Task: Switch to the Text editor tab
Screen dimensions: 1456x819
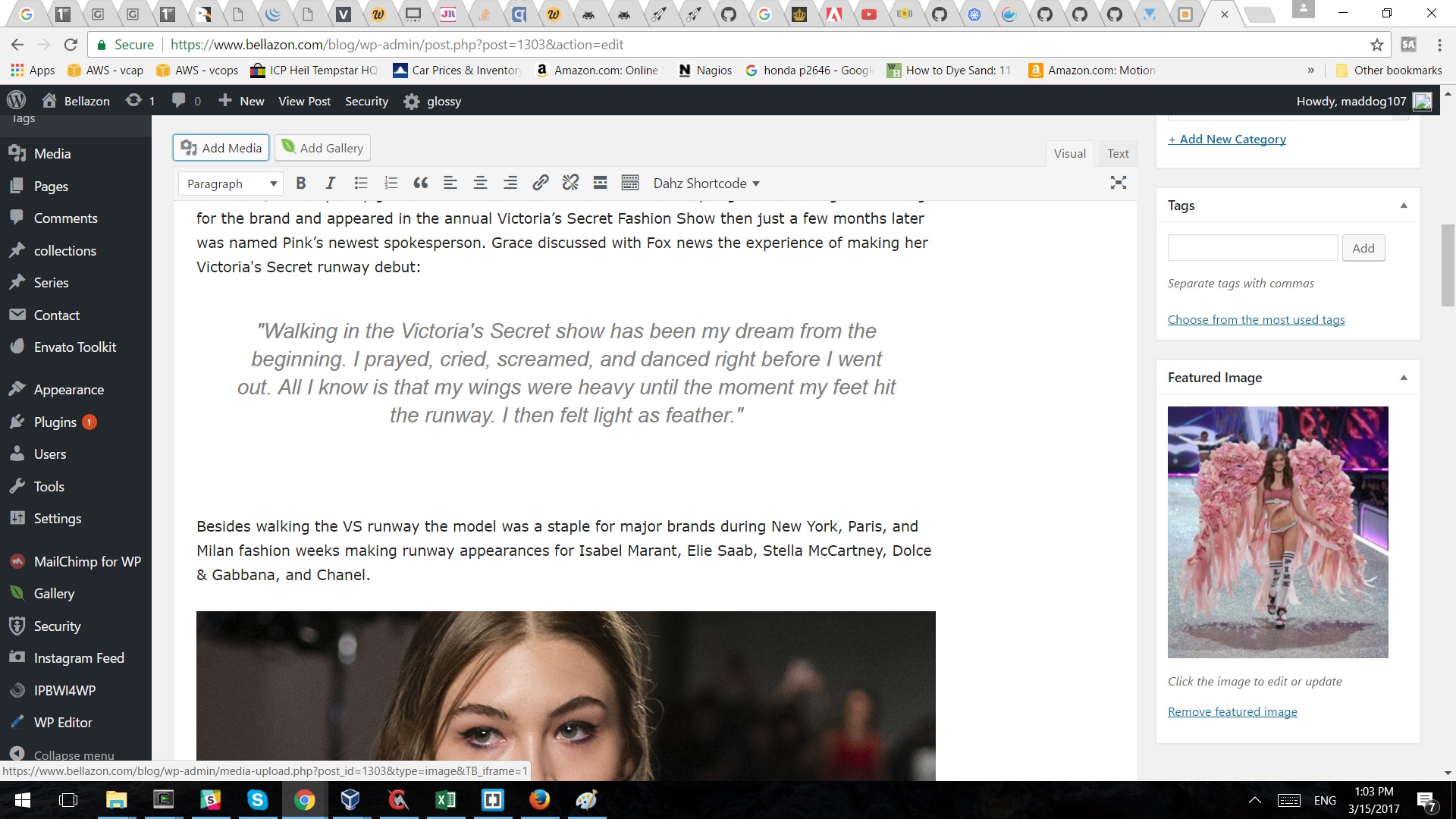Action: (1117, 153)
